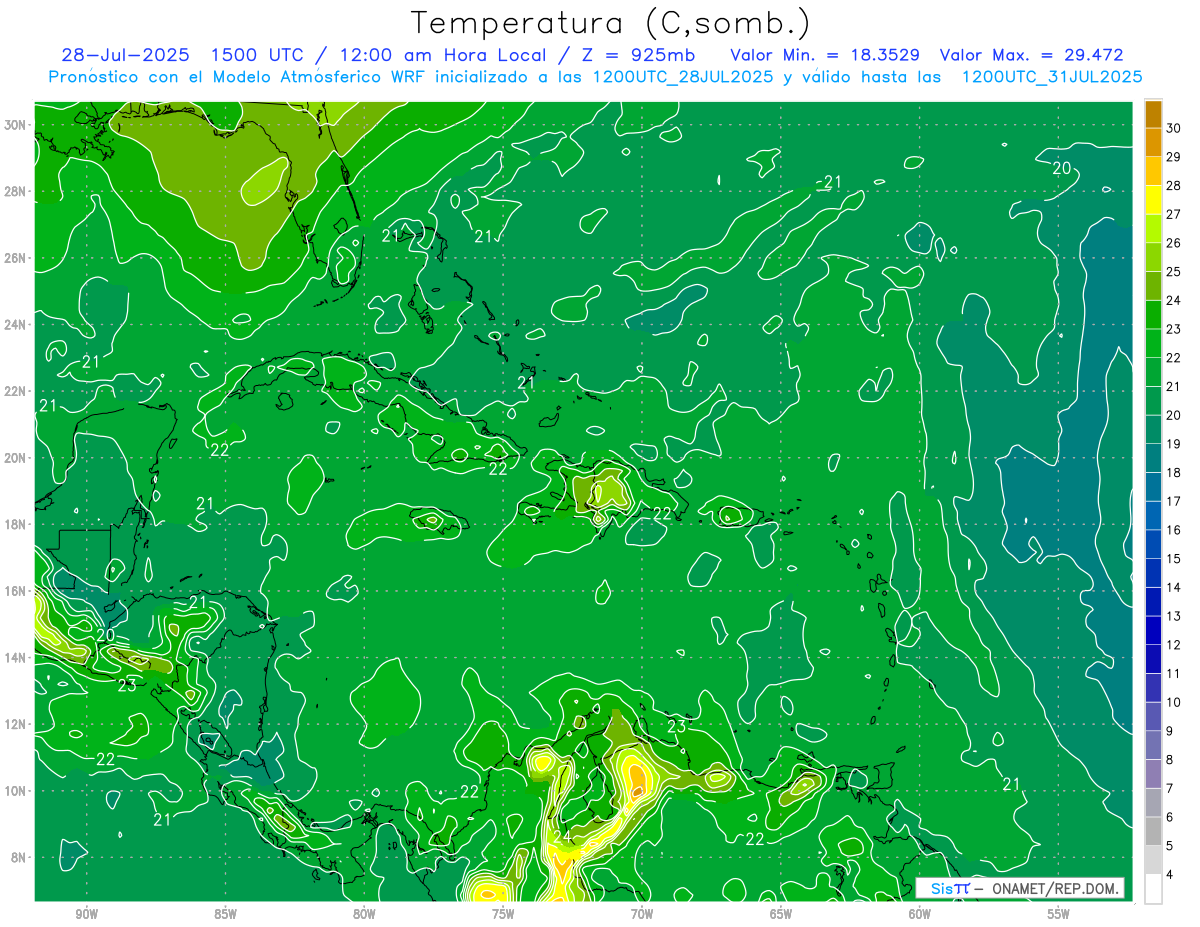Select the '28-Jul-2025 1500 UTC' date text
This screenshot has width=1200, height=927.
coord(187,55)
